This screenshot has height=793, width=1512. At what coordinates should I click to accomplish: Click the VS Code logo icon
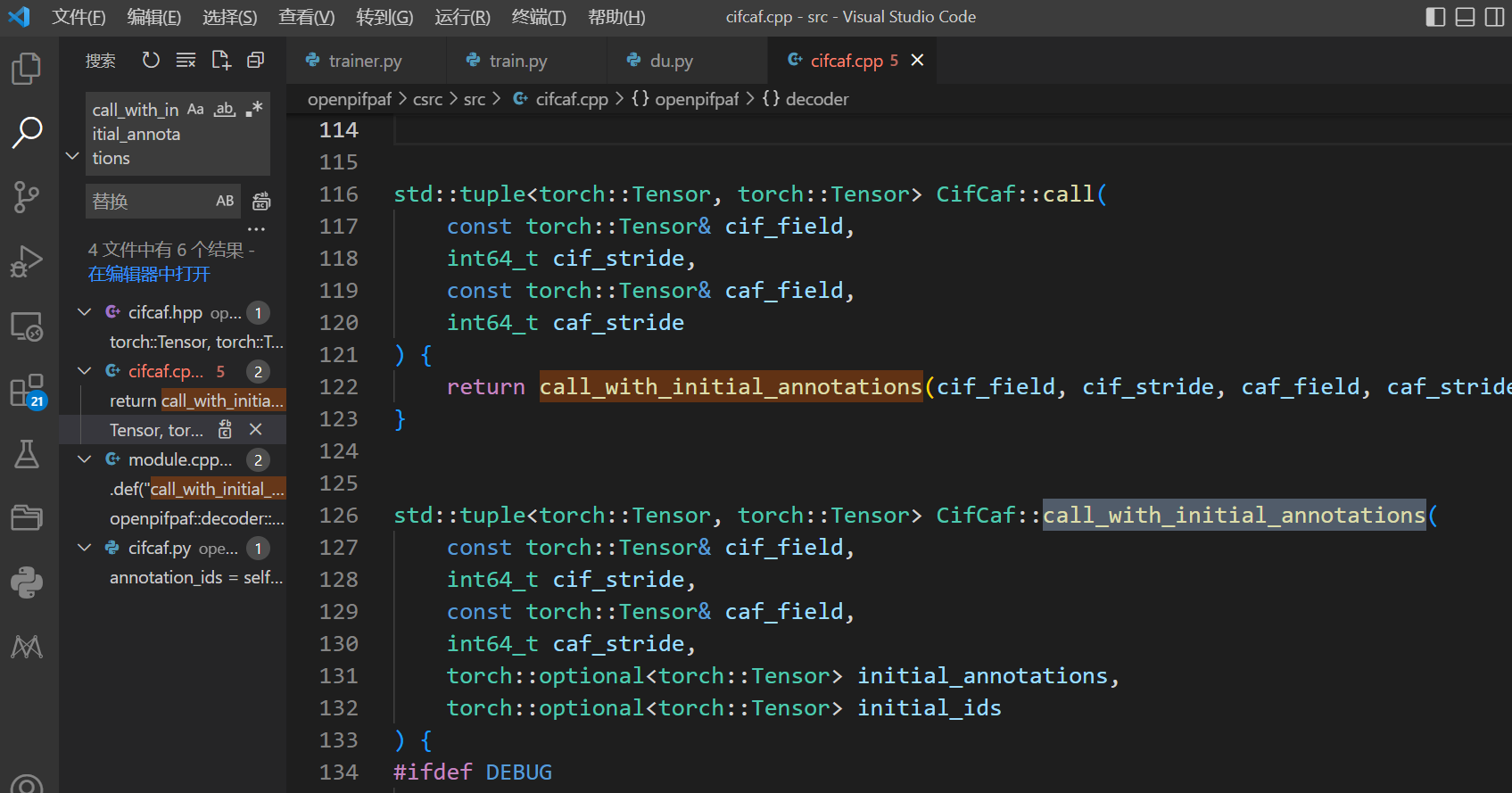click(x=19, y=17)
